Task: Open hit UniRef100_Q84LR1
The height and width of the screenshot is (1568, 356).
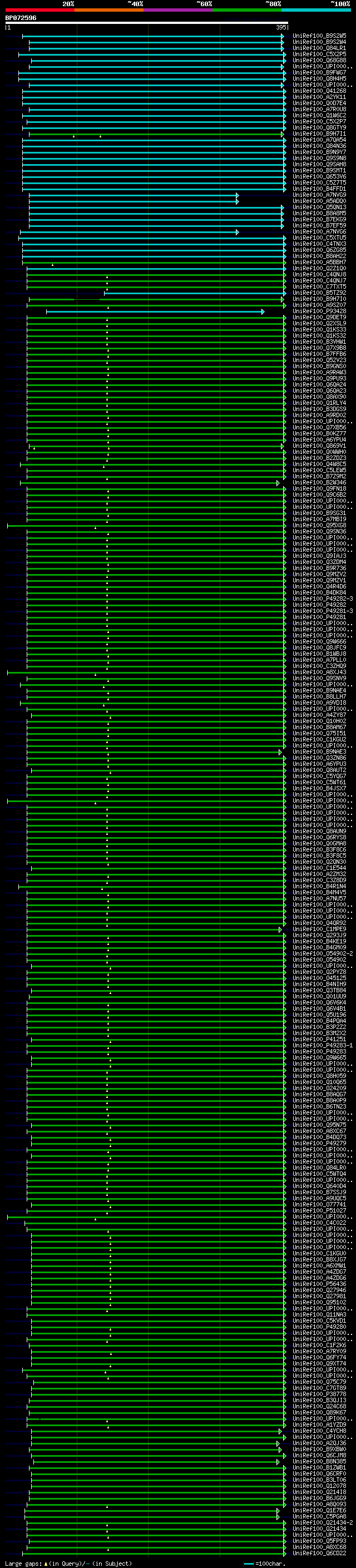Action: (x=319, y=48)
